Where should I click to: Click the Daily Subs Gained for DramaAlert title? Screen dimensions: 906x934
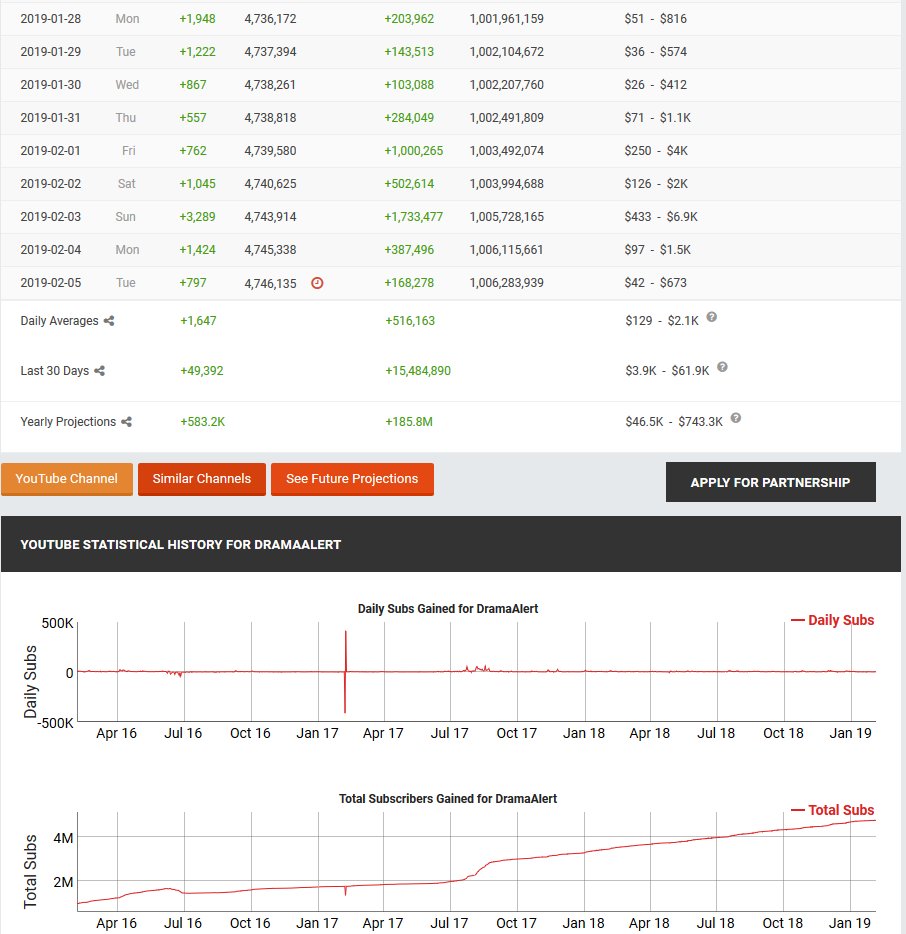coord(447,609)
